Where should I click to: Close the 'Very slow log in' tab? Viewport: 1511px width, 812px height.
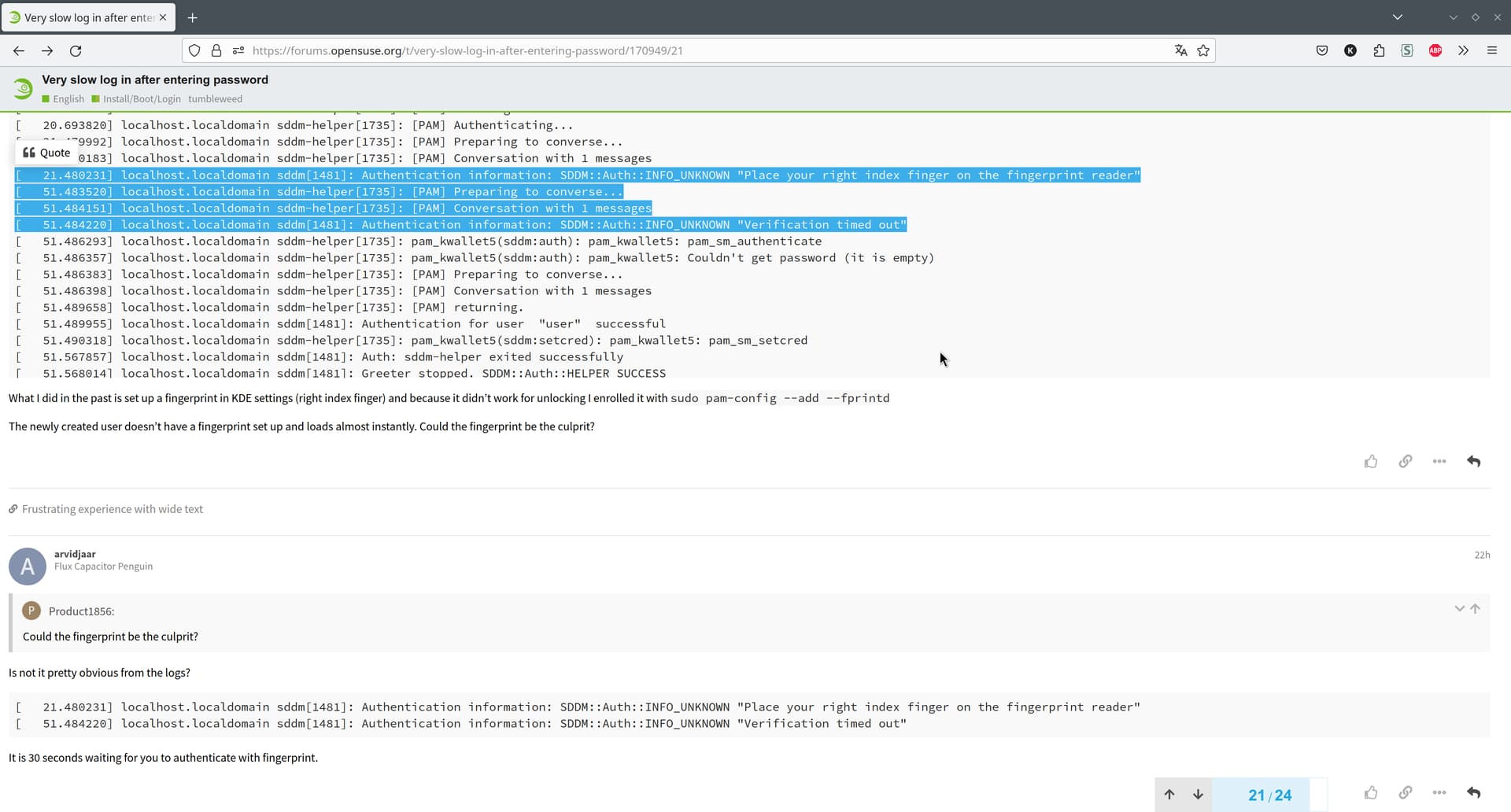pyautogui.click(x=163, y=17)
